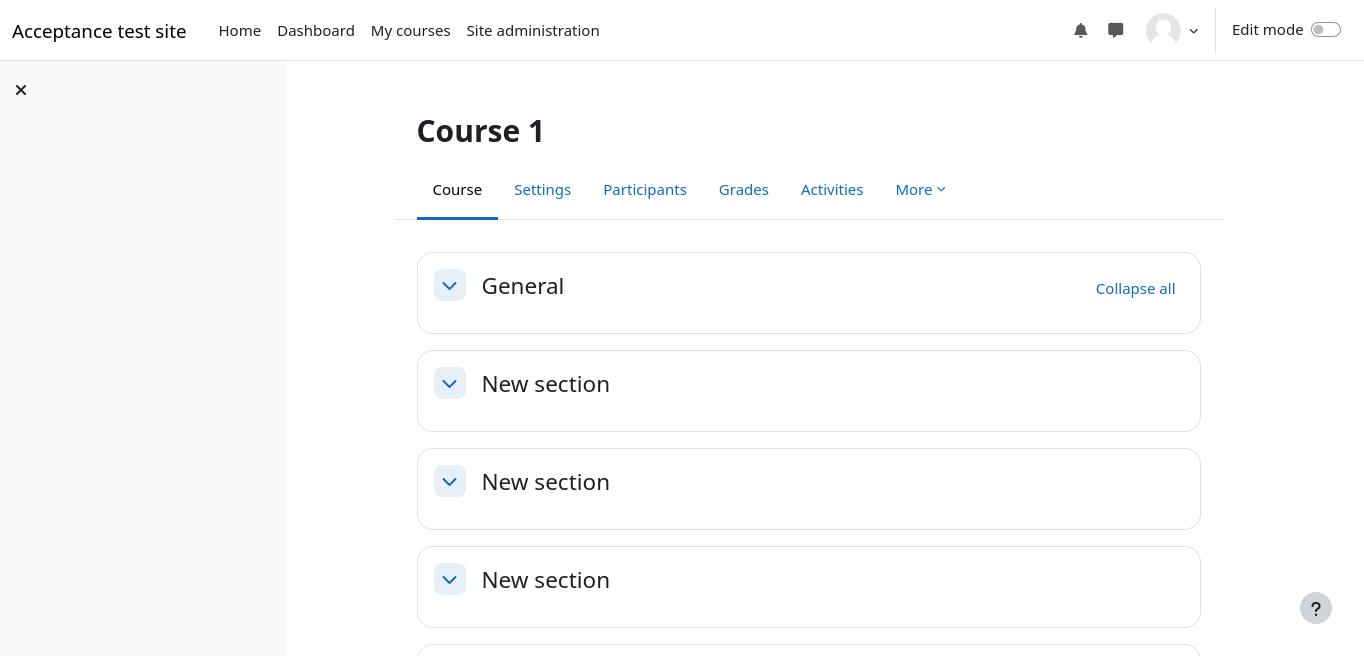Go to My courses page
The height and width of the screenshot is (656, 1364).
pyautogui.click(x=410, y=31)
